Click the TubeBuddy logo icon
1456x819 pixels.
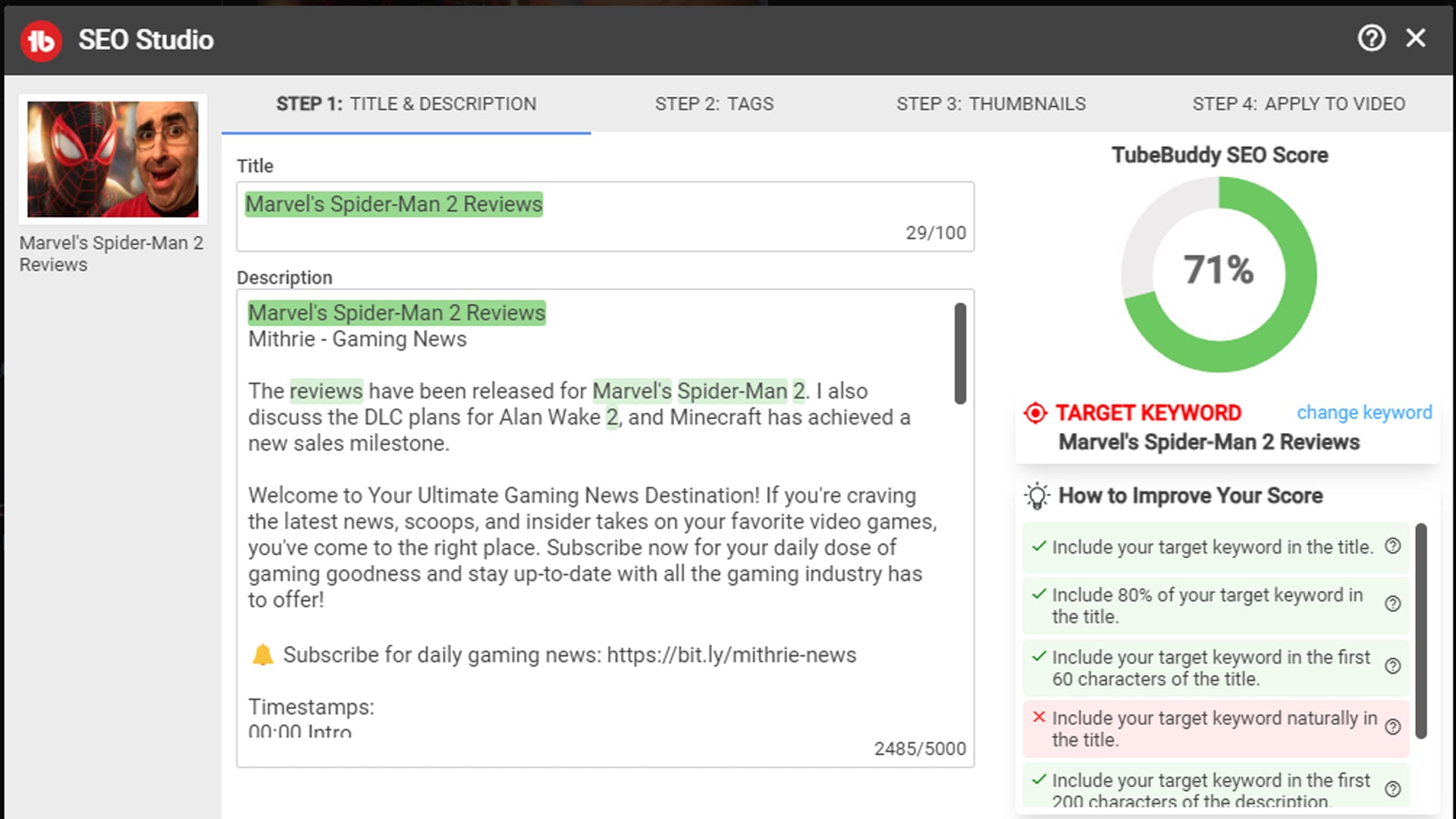[41, 40]
